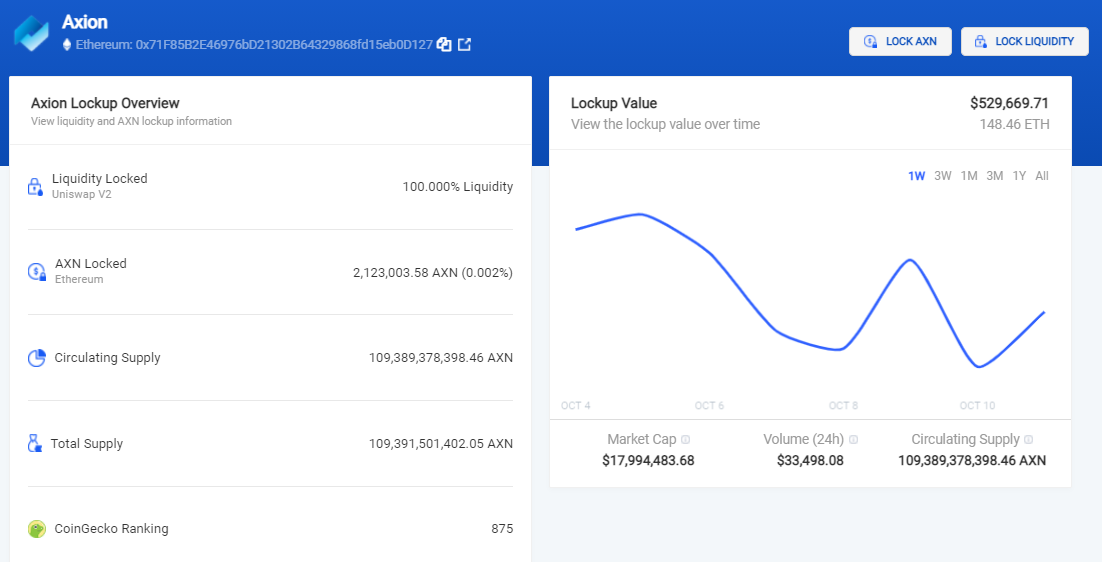Click the 109,391,501,402.05 AXN total supply
1102x562 pixels.
441,443
